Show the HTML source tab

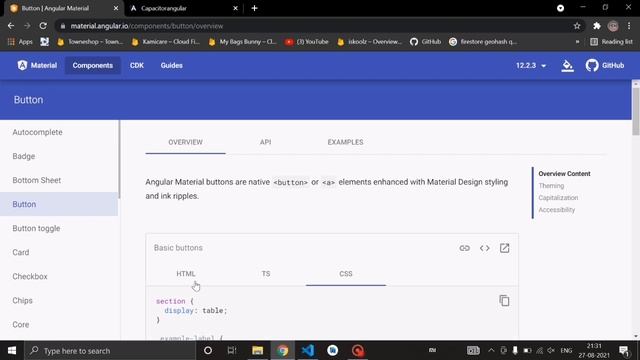(x=186, y=274)
